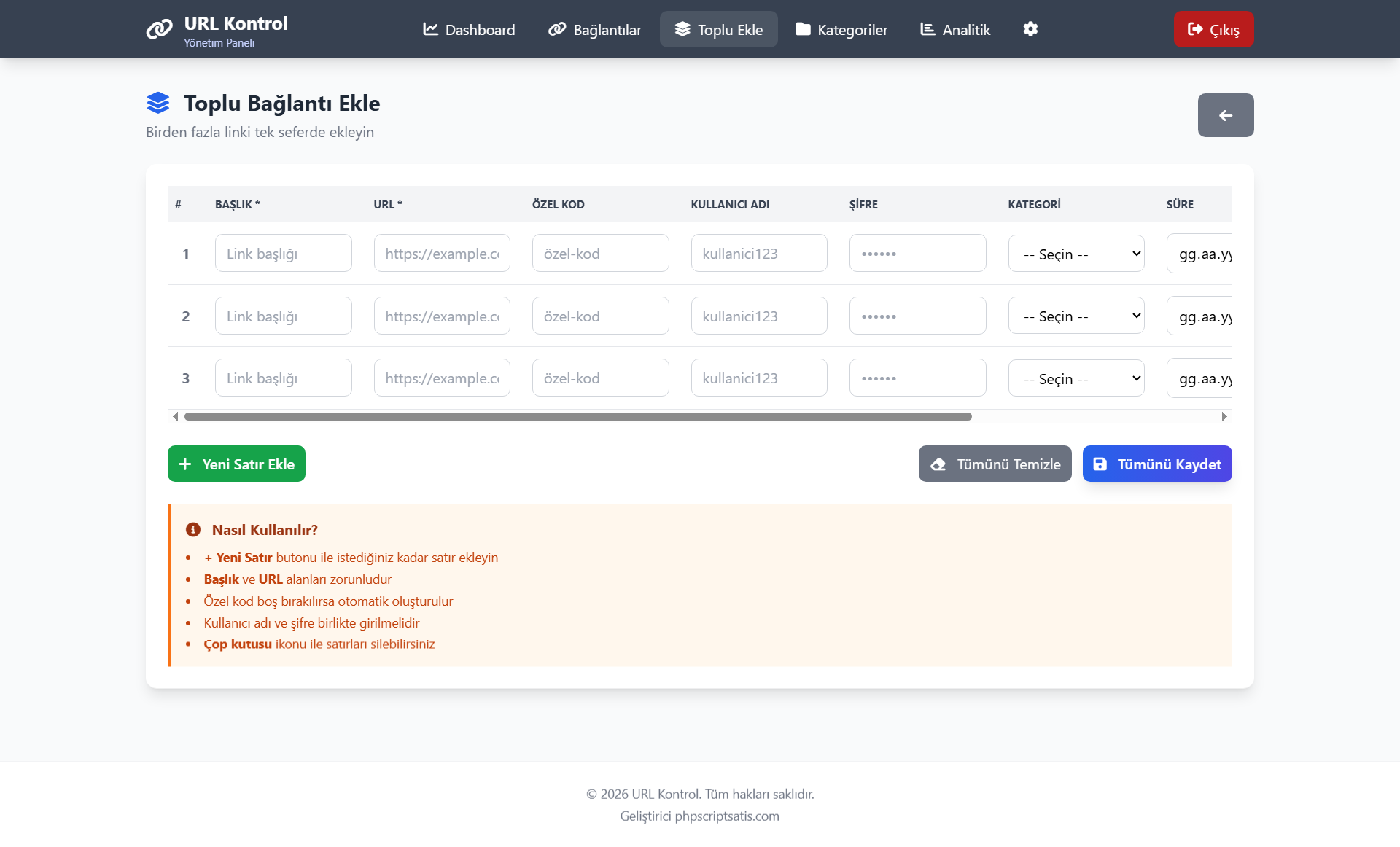Click the back arrow button

tap(1226, 115)
